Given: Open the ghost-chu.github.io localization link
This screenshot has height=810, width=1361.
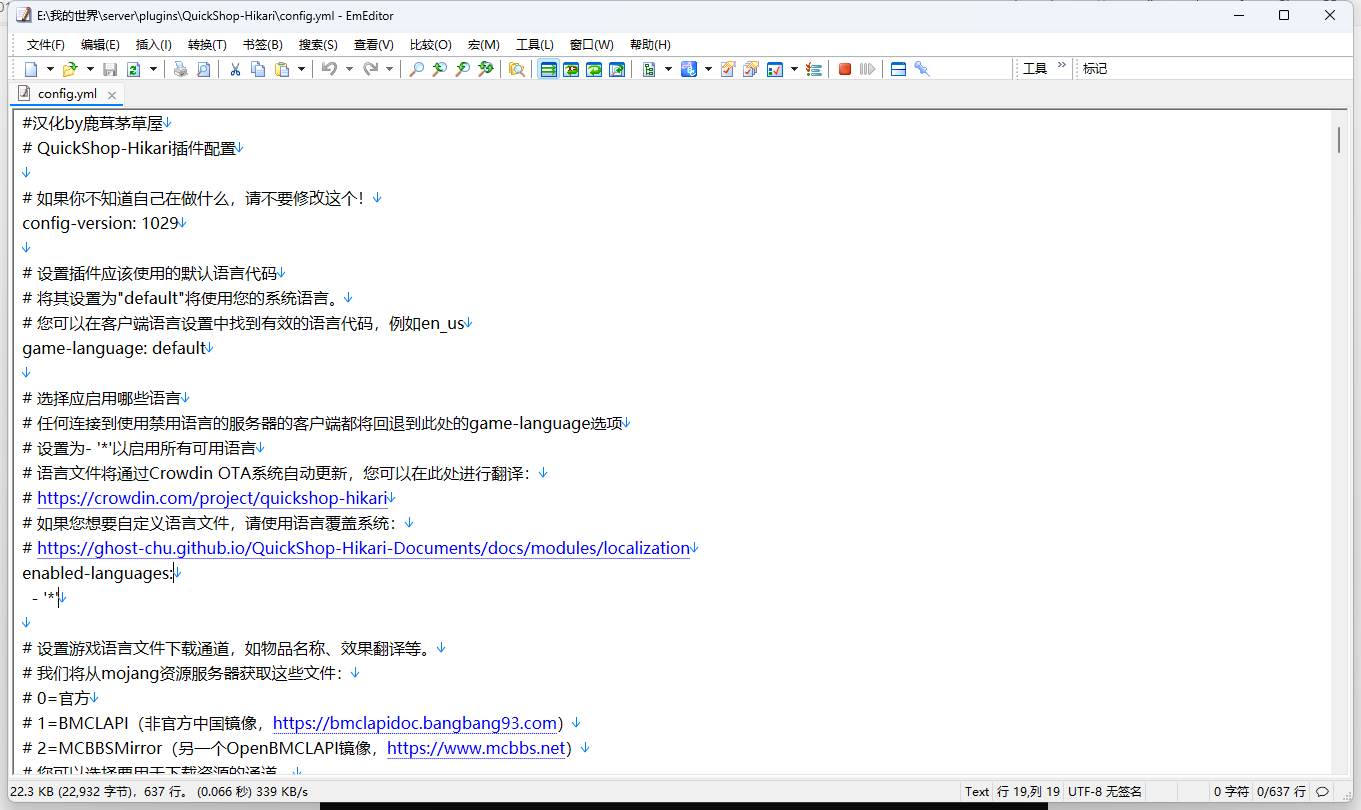Looking at the screenshot, I should tap(363, 548).
